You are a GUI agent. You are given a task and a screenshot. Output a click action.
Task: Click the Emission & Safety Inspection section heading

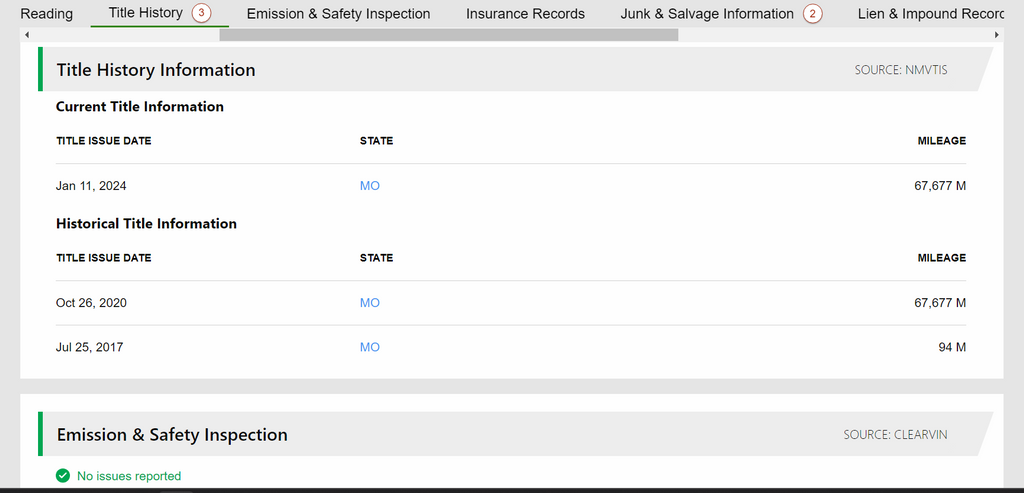click(172, 435)
